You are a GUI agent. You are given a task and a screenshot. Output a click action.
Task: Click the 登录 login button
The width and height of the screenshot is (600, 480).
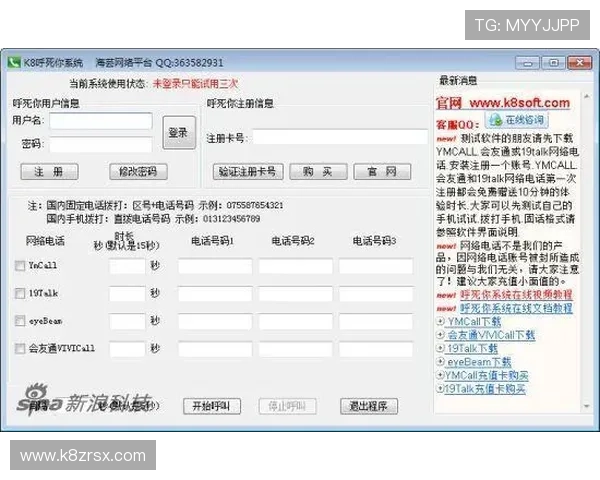(x=179, y=133)
